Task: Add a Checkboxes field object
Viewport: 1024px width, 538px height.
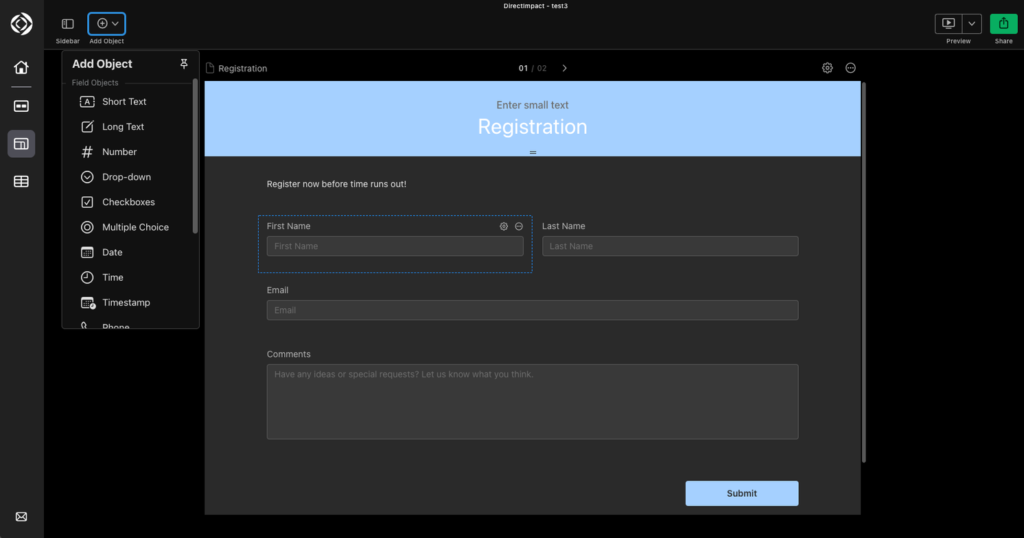Action: (130, 202)
